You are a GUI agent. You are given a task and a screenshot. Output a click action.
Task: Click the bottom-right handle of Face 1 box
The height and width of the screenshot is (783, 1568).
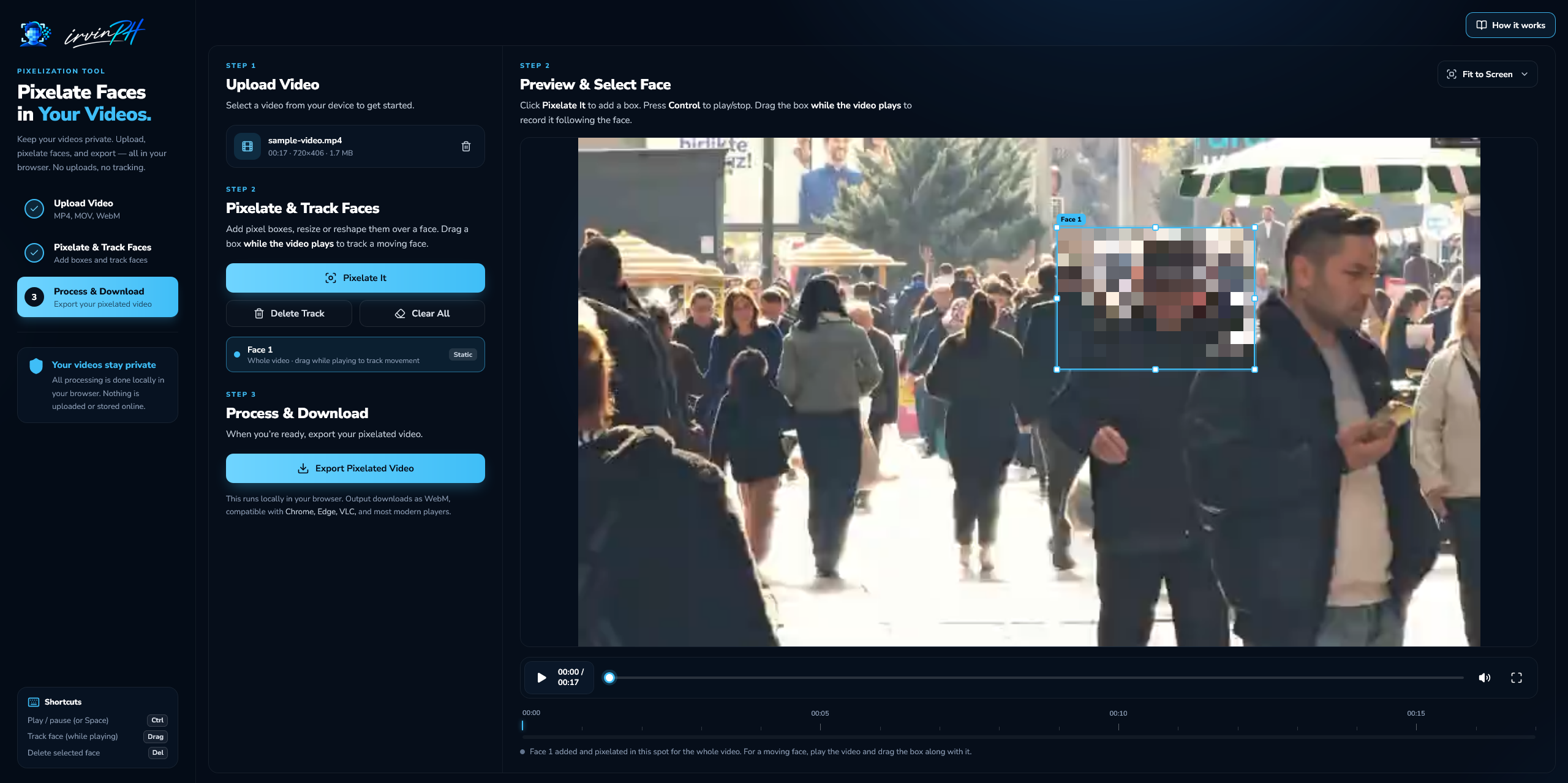[1254, 370]
